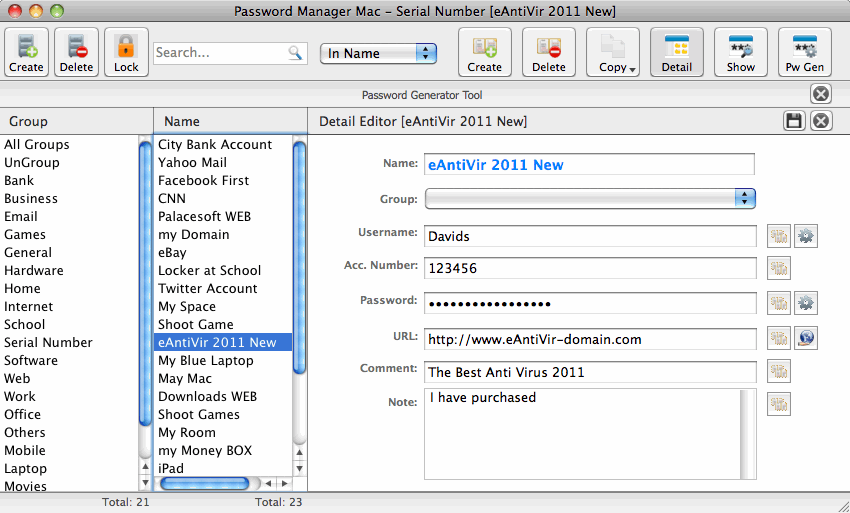The width and height of the screenshot is (850, 513).
Task: Copy the Username field value
Action: (778, 236)
